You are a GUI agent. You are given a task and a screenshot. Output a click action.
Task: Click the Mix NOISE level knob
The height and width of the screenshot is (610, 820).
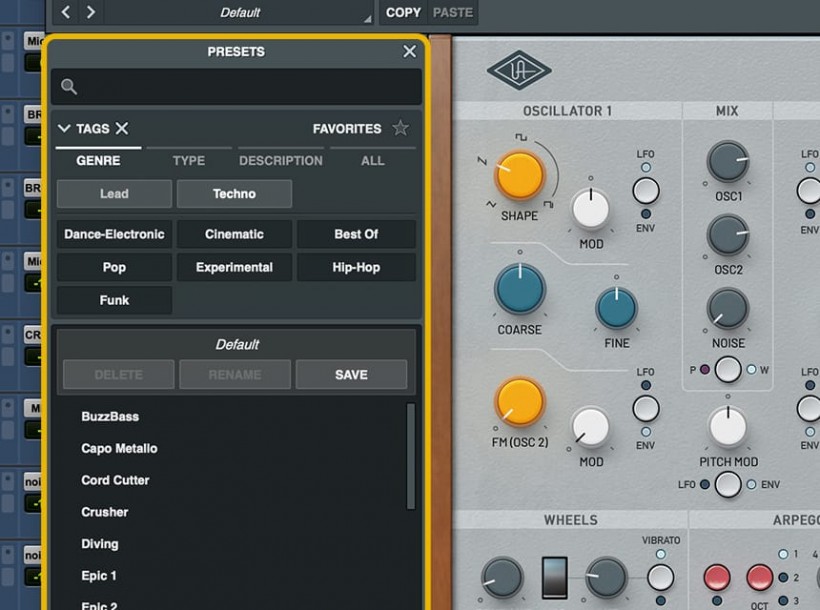tap(728, 309)
